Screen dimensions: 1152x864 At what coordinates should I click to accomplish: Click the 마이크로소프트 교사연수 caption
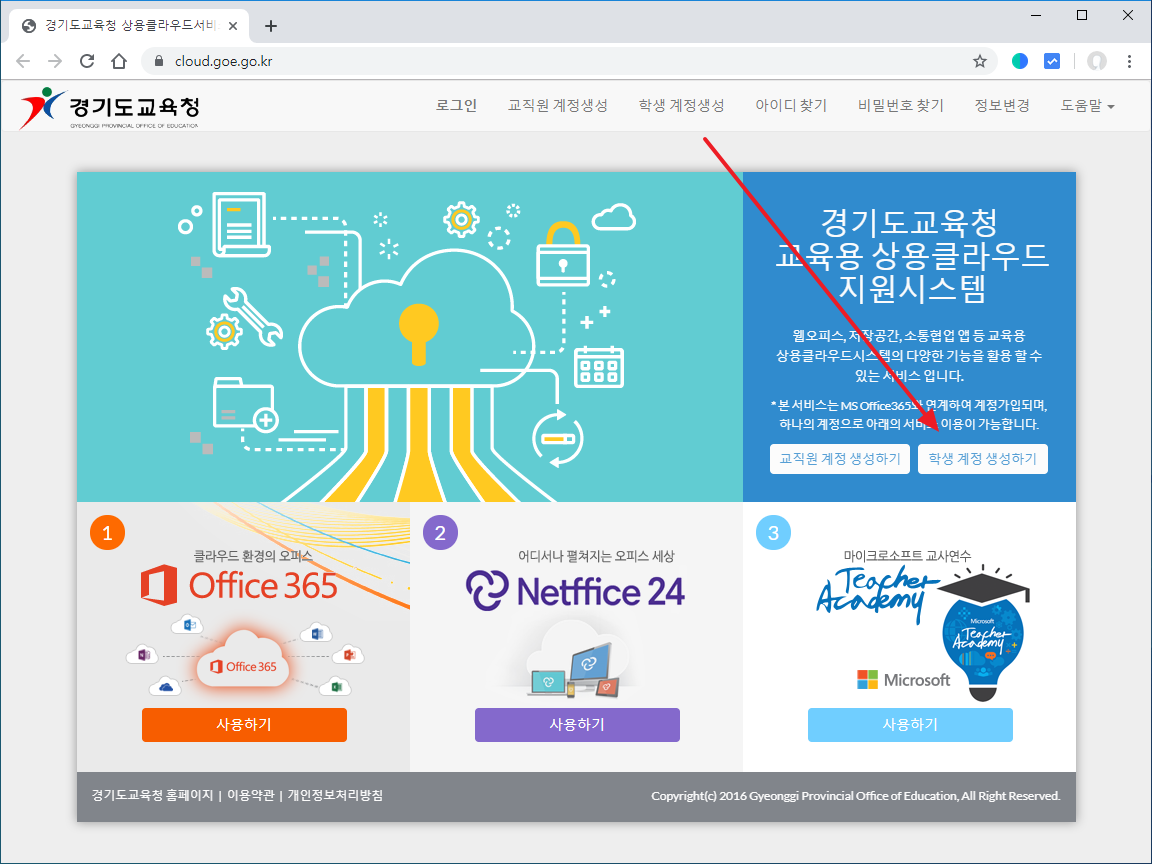pyautogui.click(x=907, y=556)
